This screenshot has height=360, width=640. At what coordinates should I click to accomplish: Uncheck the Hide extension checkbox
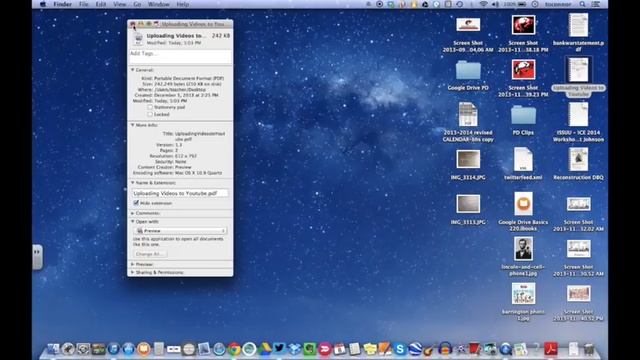(x=136, y=203)
